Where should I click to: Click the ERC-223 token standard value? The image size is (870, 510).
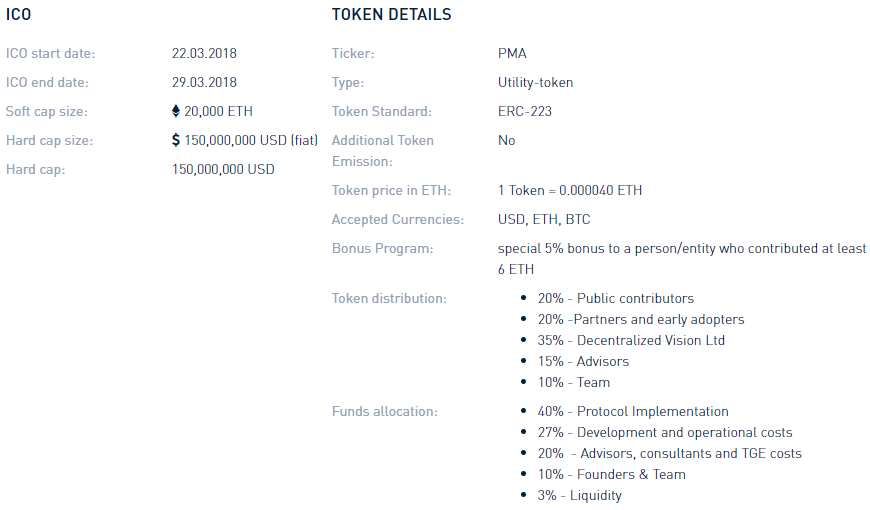524,111
